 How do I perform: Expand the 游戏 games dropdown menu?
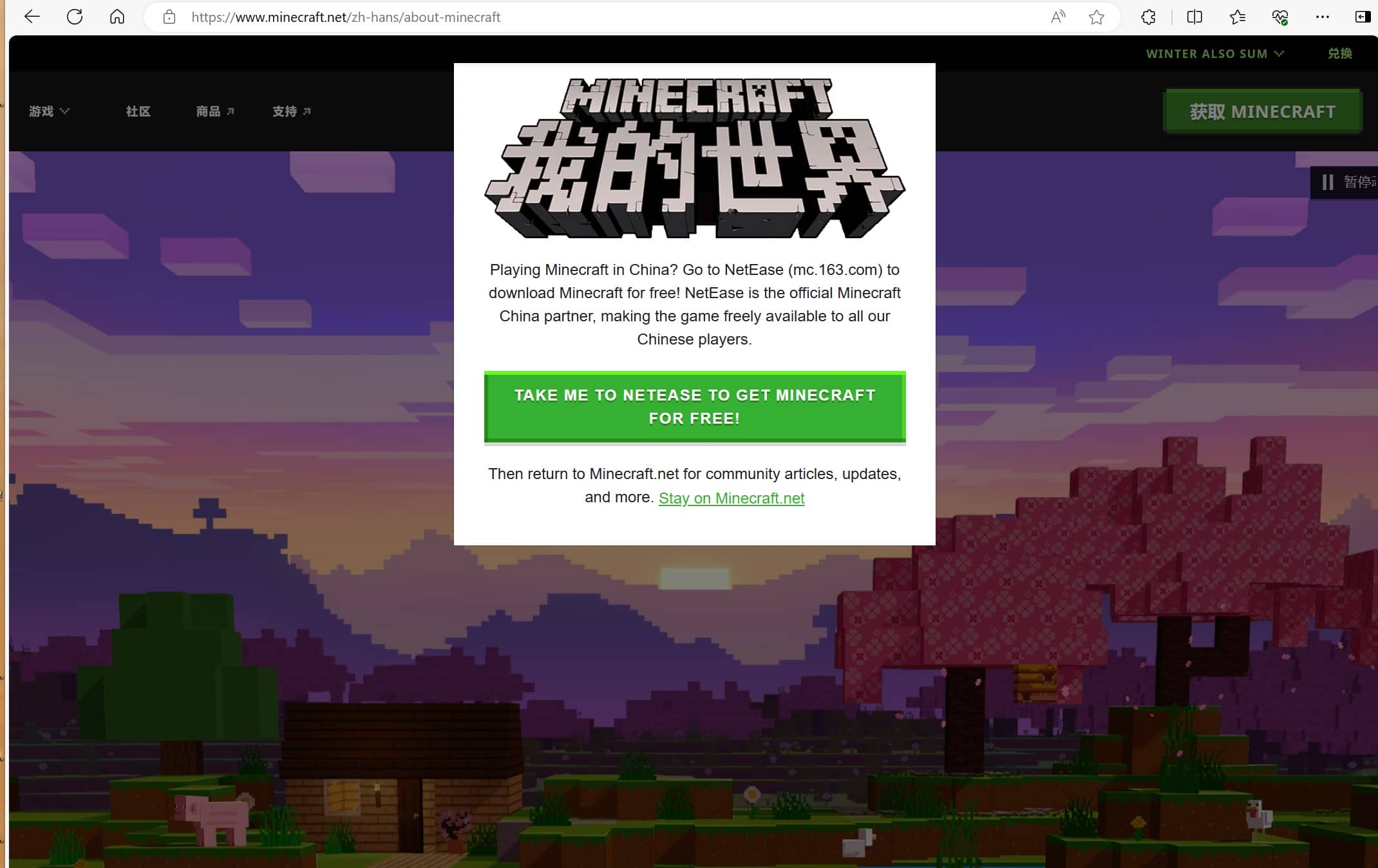(x=49, y=111)
